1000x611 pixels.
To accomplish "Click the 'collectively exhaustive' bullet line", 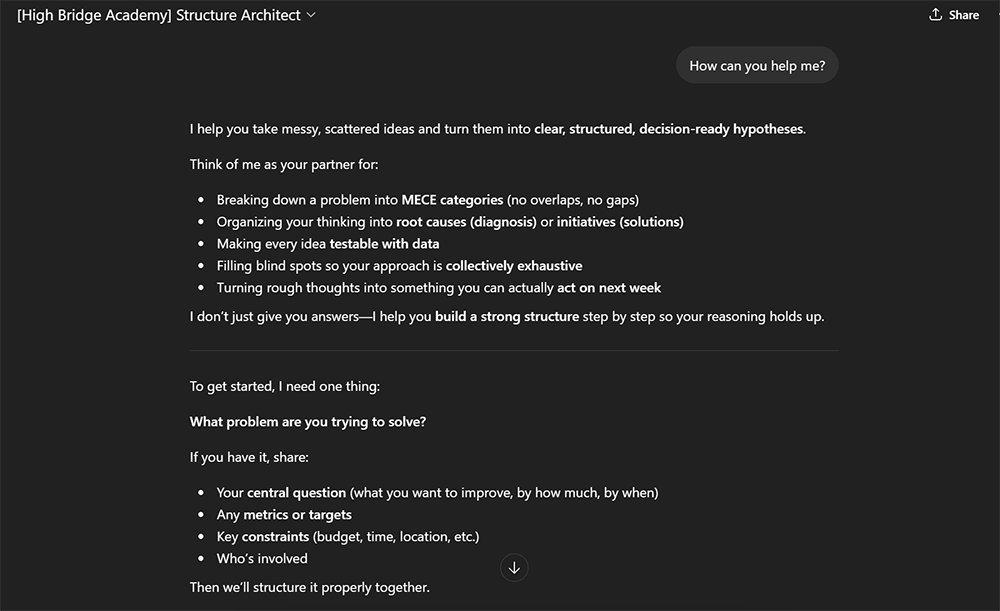I will (513, 266).
